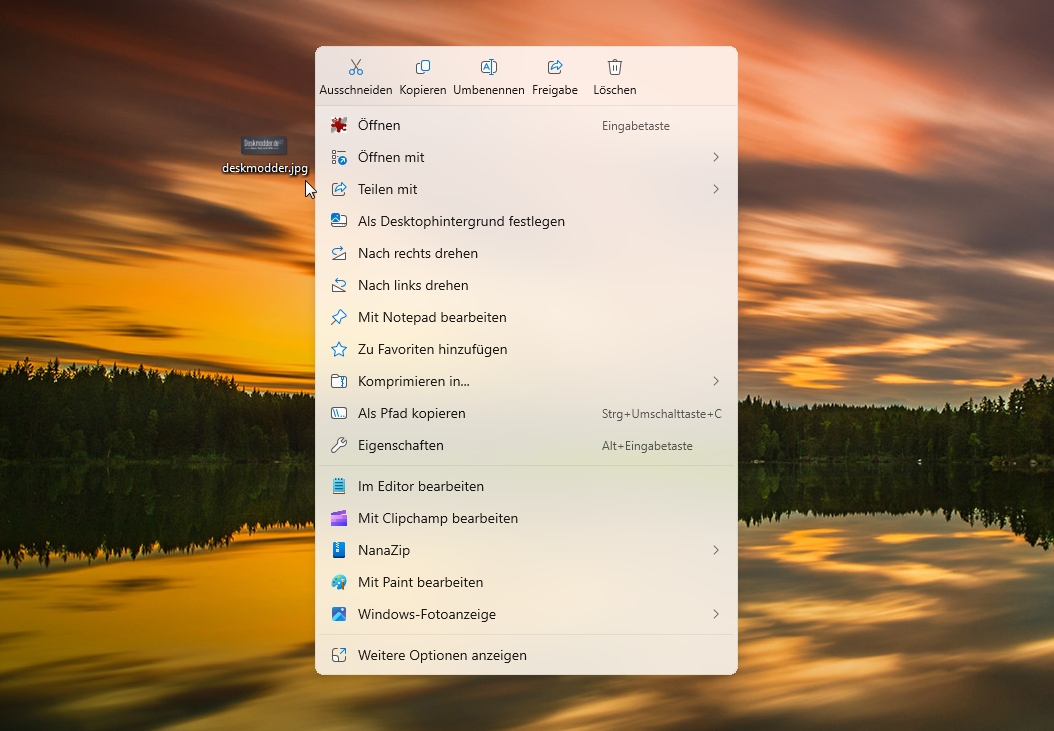The image size is (1054, 731).
Task: Expand the Komprimieren in submenu arrow
Action: pos(716,381)
